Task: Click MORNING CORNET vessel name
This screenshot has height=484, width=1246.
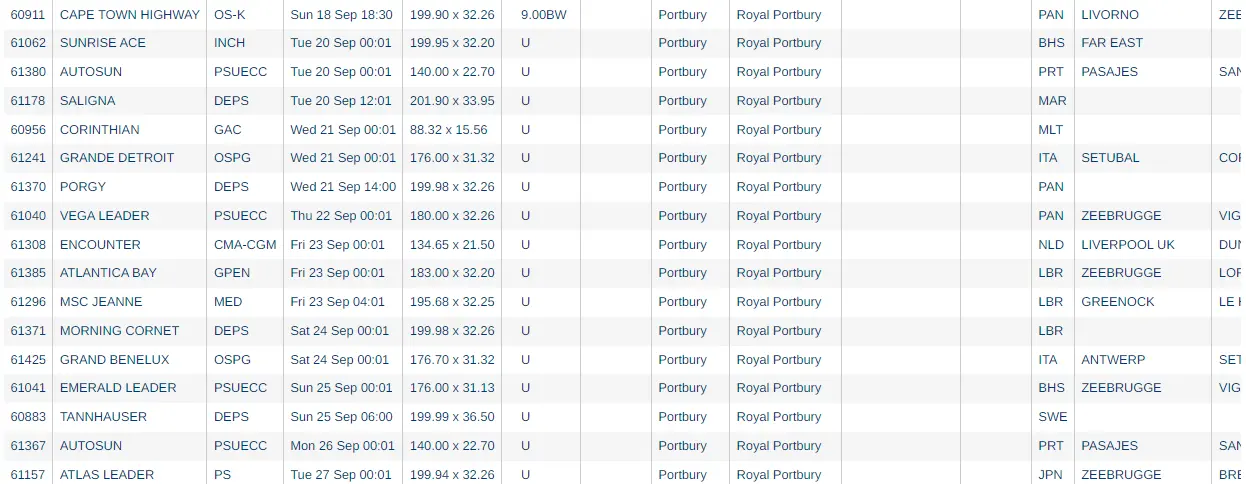Action: (119, 331)
